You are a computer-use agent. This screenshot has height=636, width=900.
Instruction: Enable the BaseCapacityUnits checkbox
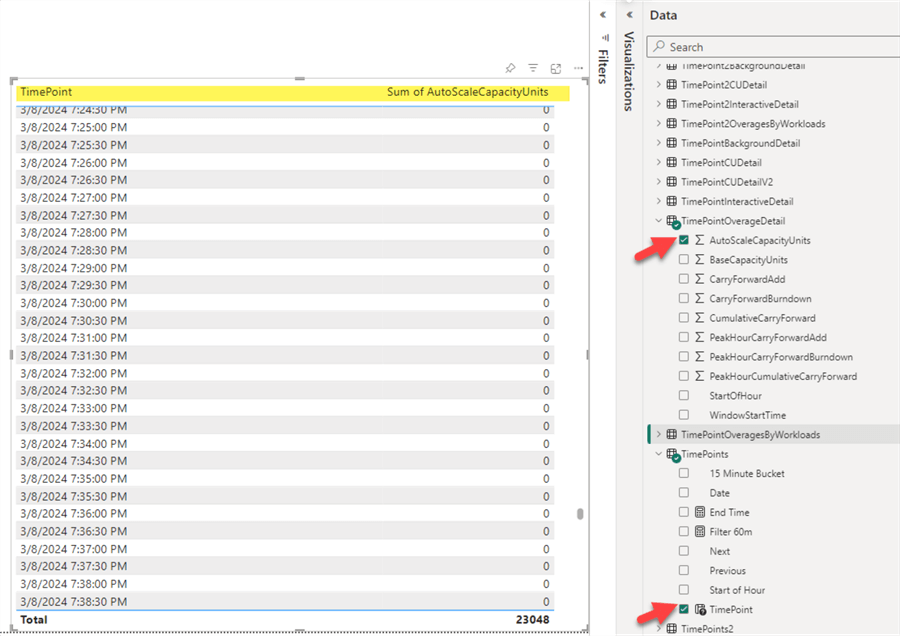685,259
